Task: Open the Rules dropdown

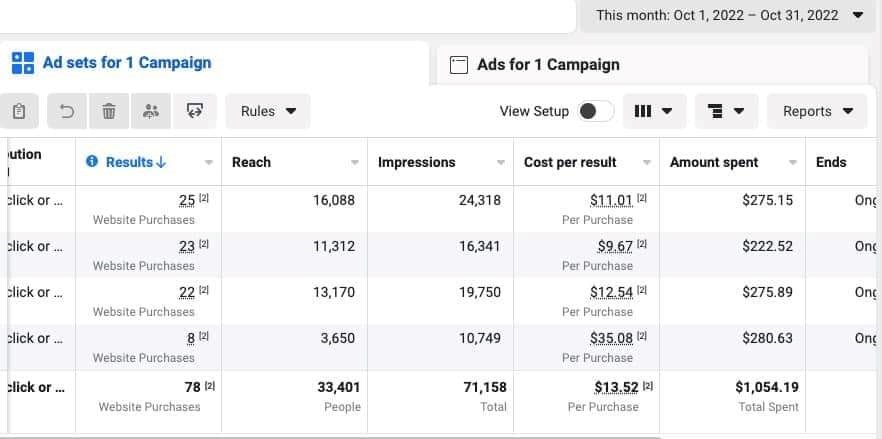Action: [x=268, y=112]
